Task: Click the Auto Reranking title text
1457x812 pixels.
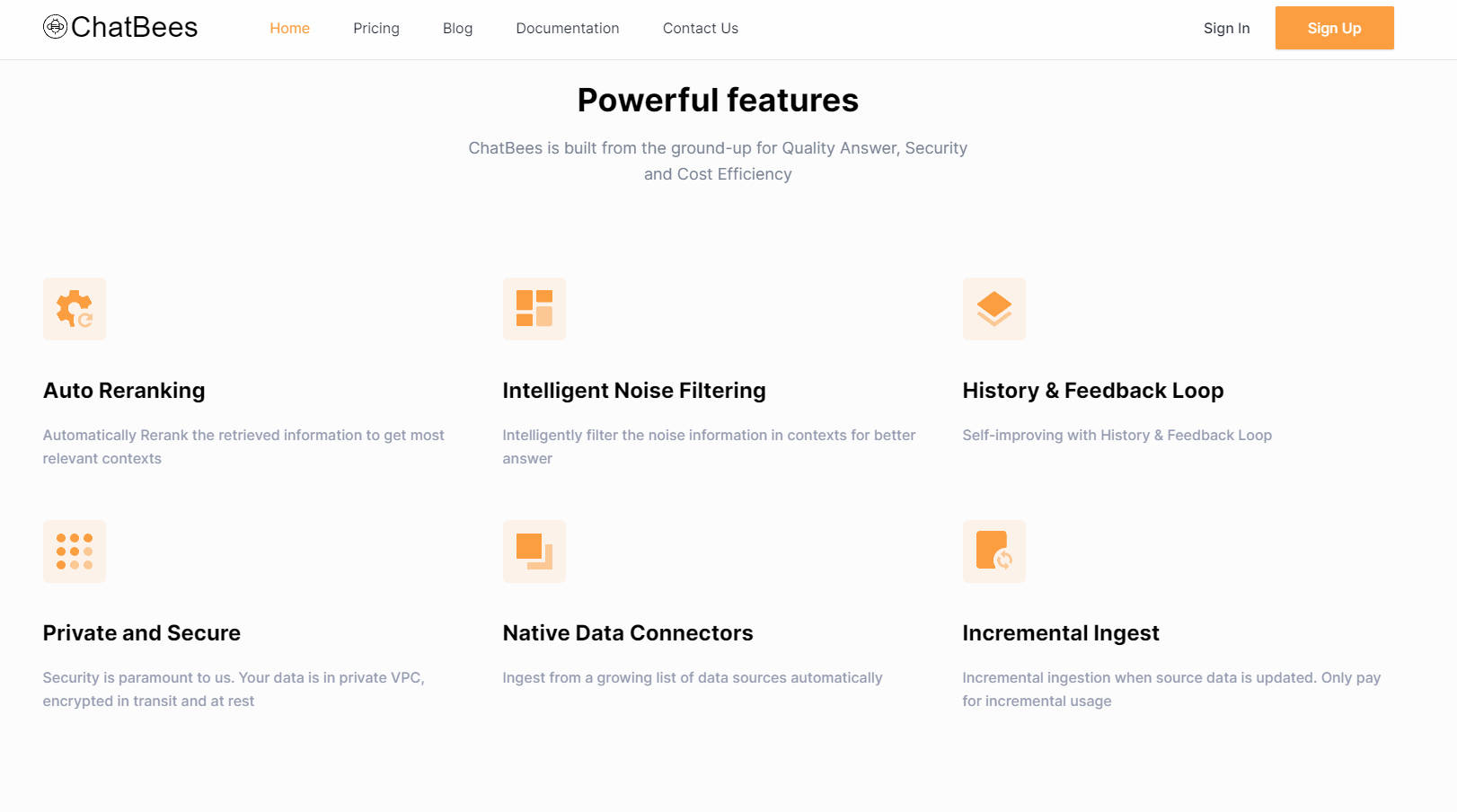Action: coord(124,390)
